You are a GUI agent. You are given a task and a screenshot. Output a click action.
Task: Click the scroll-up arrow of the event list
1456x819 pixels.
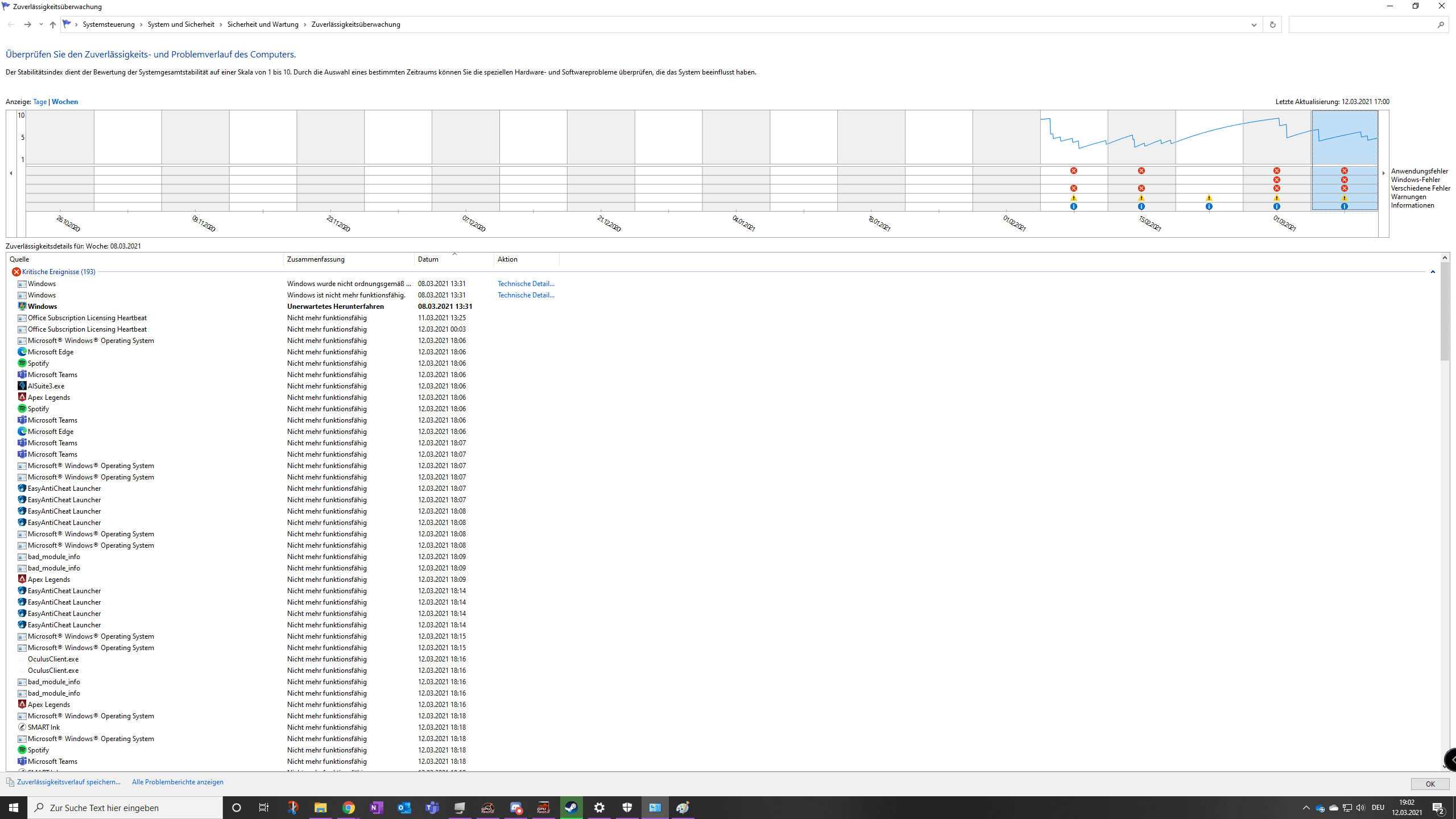1445,258
